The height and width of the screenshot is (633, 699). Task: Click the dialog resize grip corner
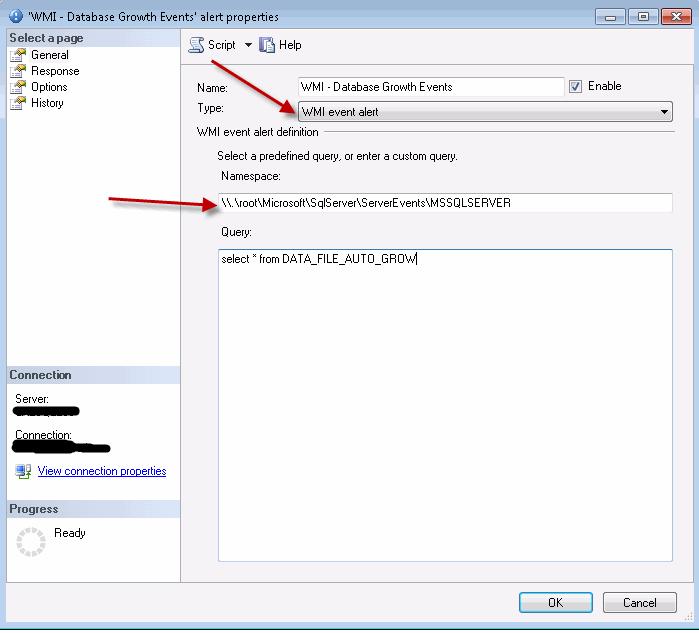(x=688, y=616)
